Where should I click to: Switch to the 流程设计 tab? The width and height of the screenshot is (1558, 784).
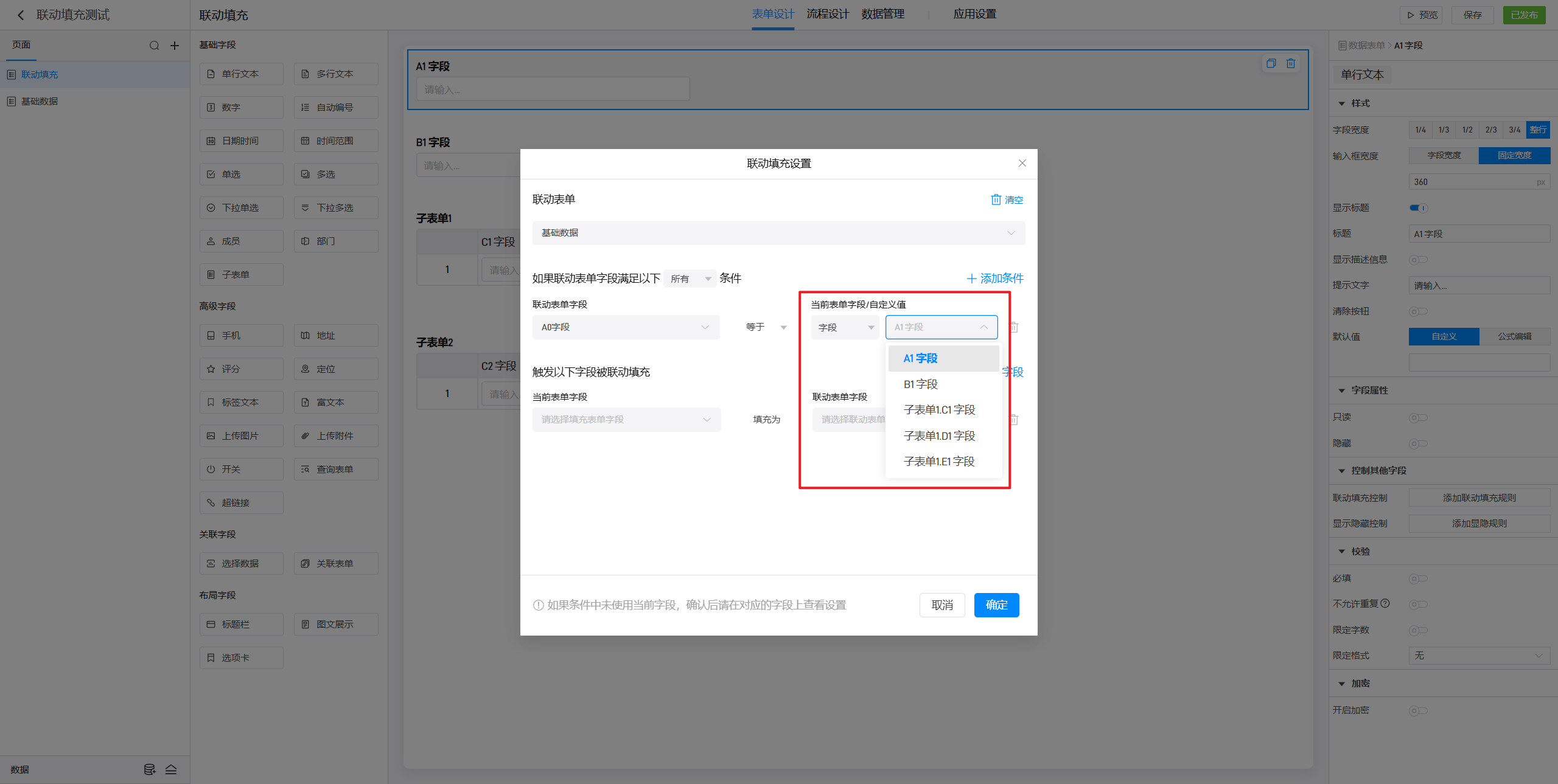pos(827,14)
